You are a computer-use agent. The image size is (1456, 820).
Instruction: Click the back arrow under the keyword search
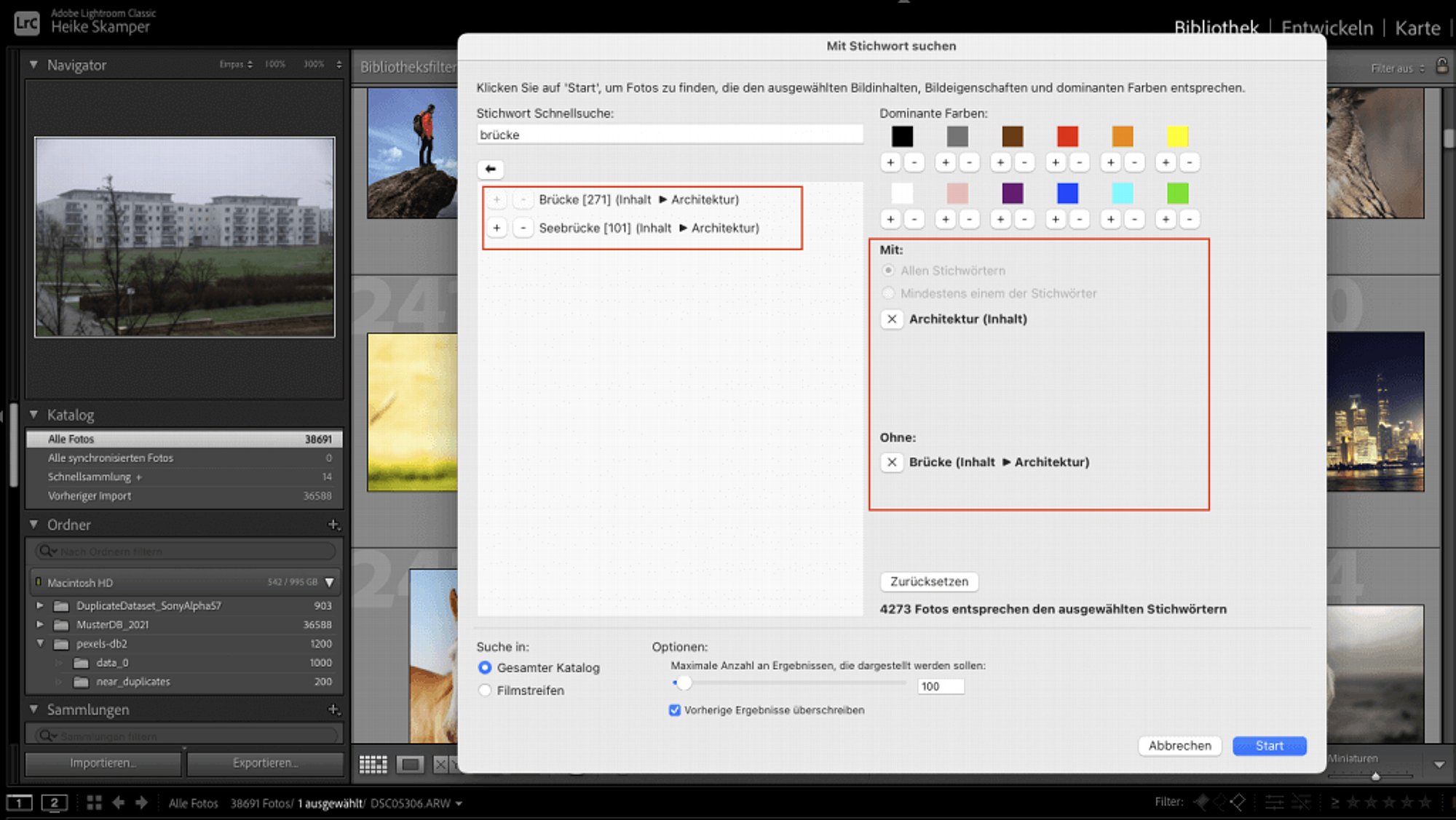point(491,169)
